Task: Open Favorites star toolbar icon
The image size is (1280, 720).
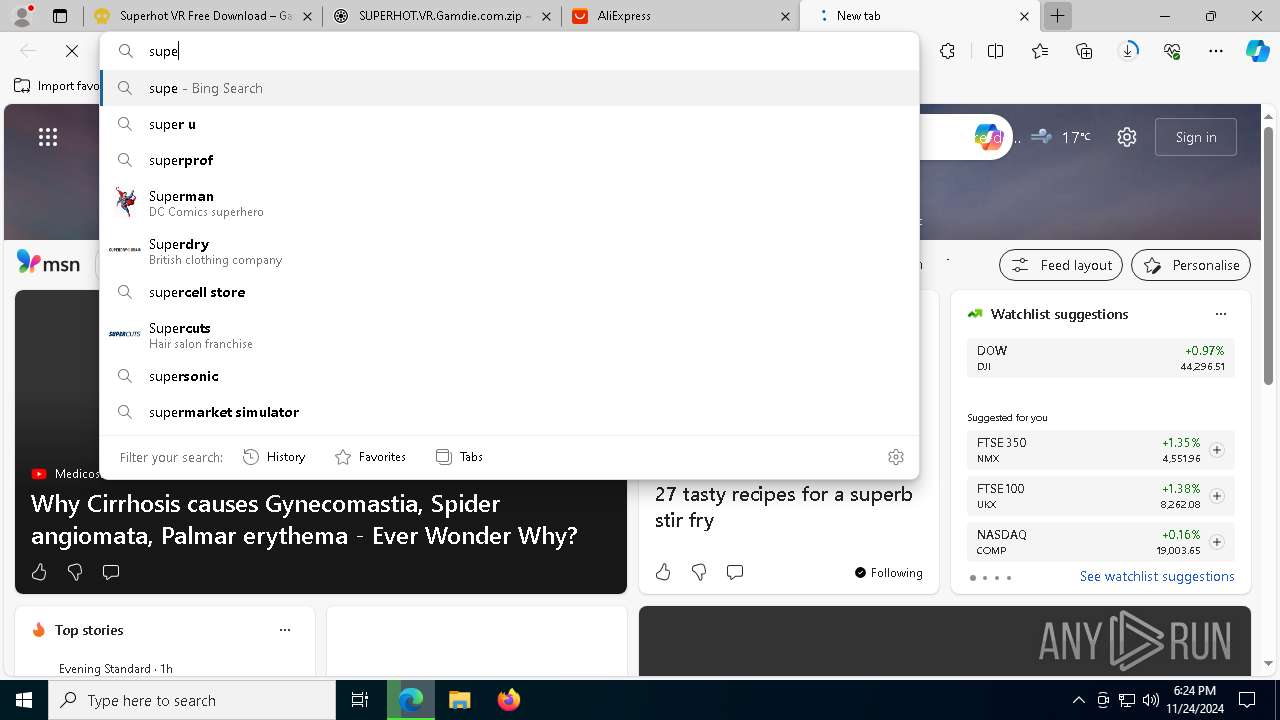Action: point(1040,51)
